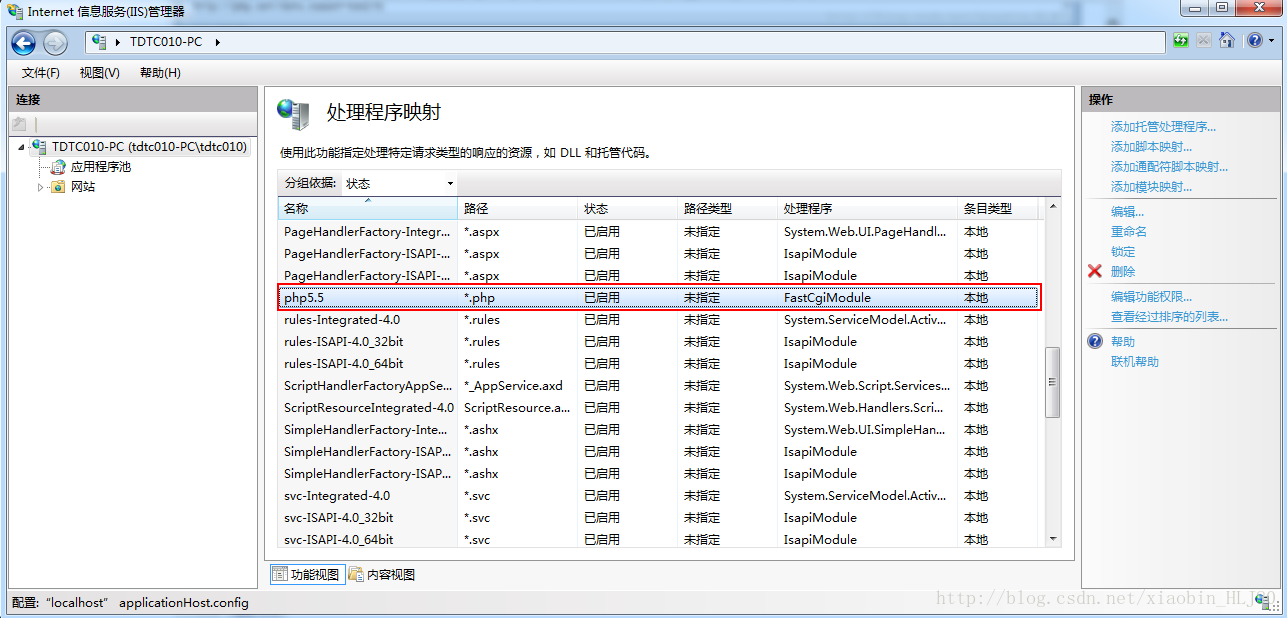Click the 联机帮助 link
The height and width of the screenshot is (618, 1287).
[1135, 361]
